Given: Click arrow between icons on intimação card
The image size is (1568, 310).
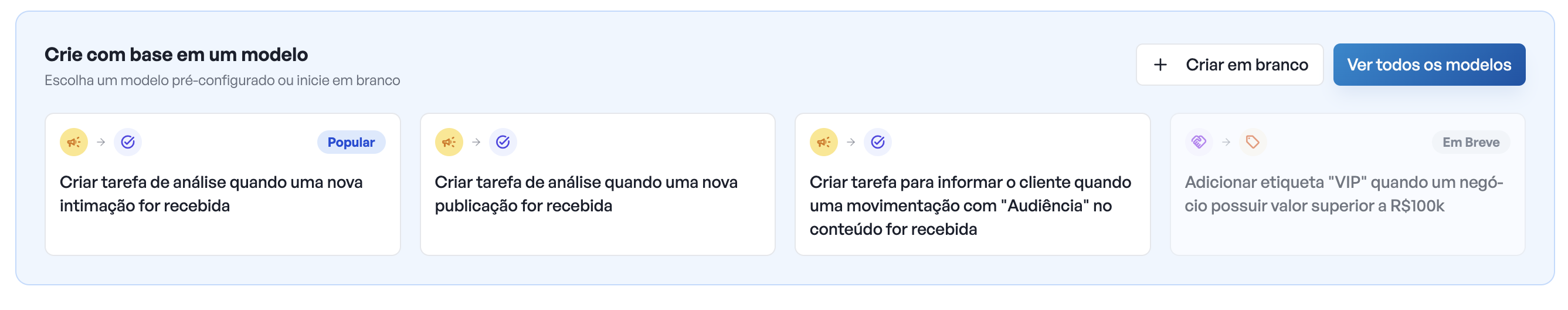Looking at the screenshot, I should 101,142.
